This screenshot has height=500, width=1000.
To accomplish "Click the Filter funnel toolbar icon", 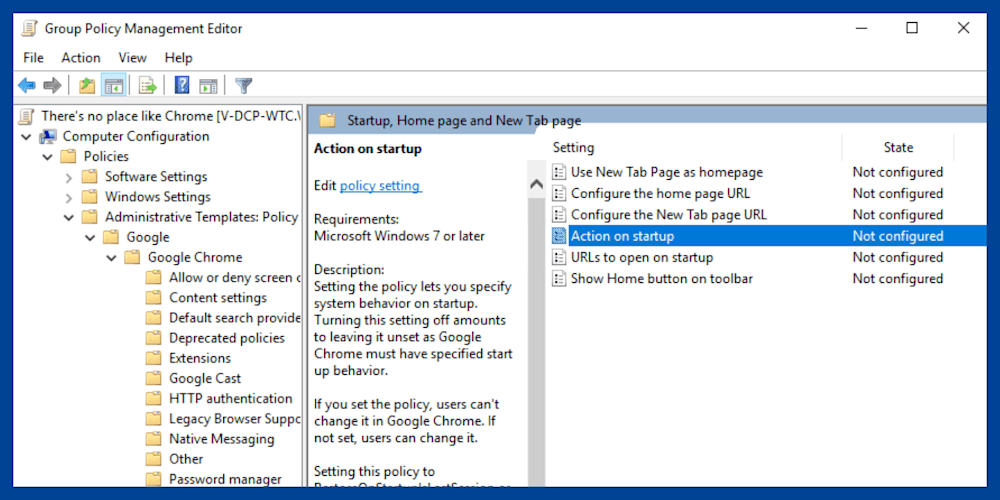I will click(x=244, y=85).
